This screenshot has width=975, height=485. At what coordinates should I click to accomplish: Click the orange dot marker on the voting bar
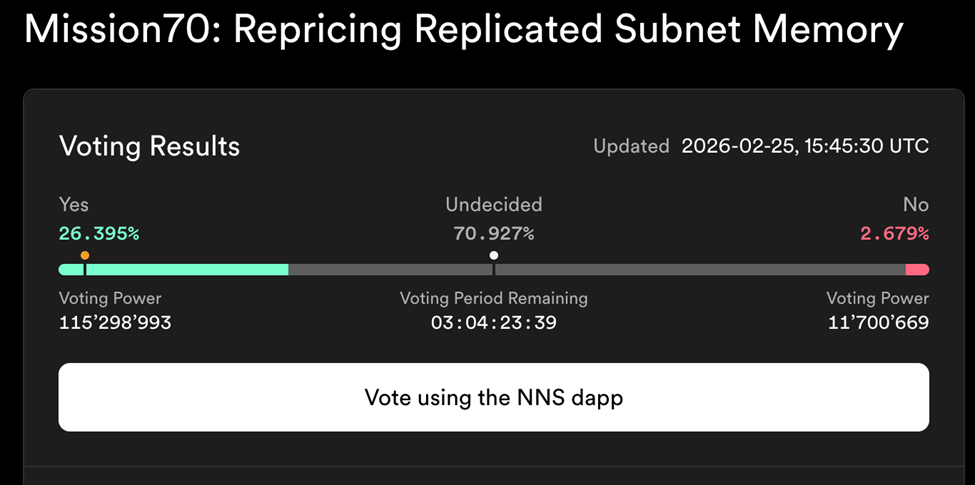pos(85,256)
